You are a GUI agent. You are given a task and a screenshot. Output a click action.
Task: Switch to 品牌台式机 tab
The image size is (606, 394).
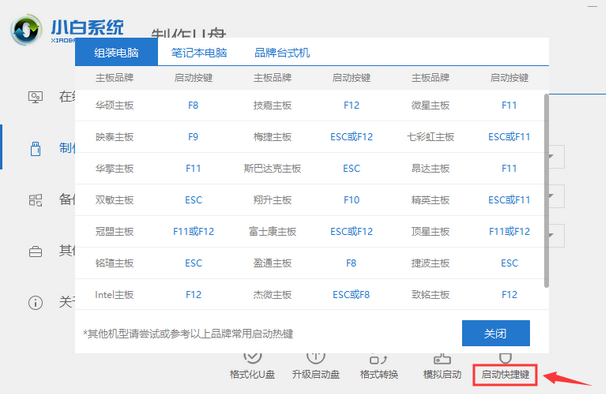282,53
